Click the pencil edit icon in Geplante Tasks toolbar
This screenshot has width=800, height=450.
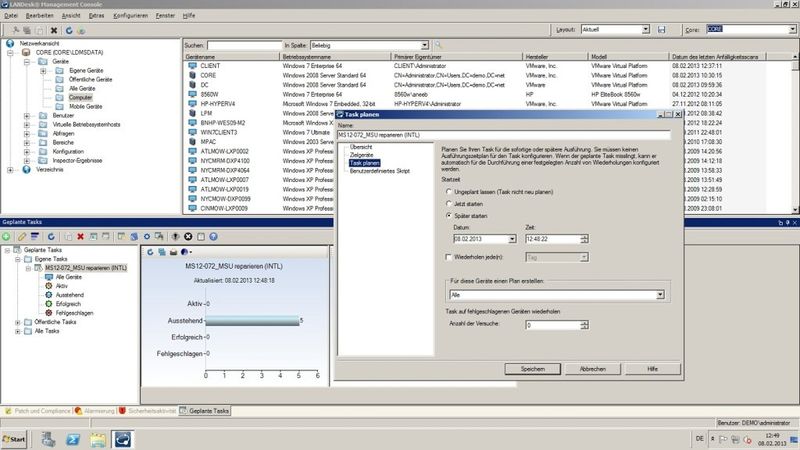21,237
